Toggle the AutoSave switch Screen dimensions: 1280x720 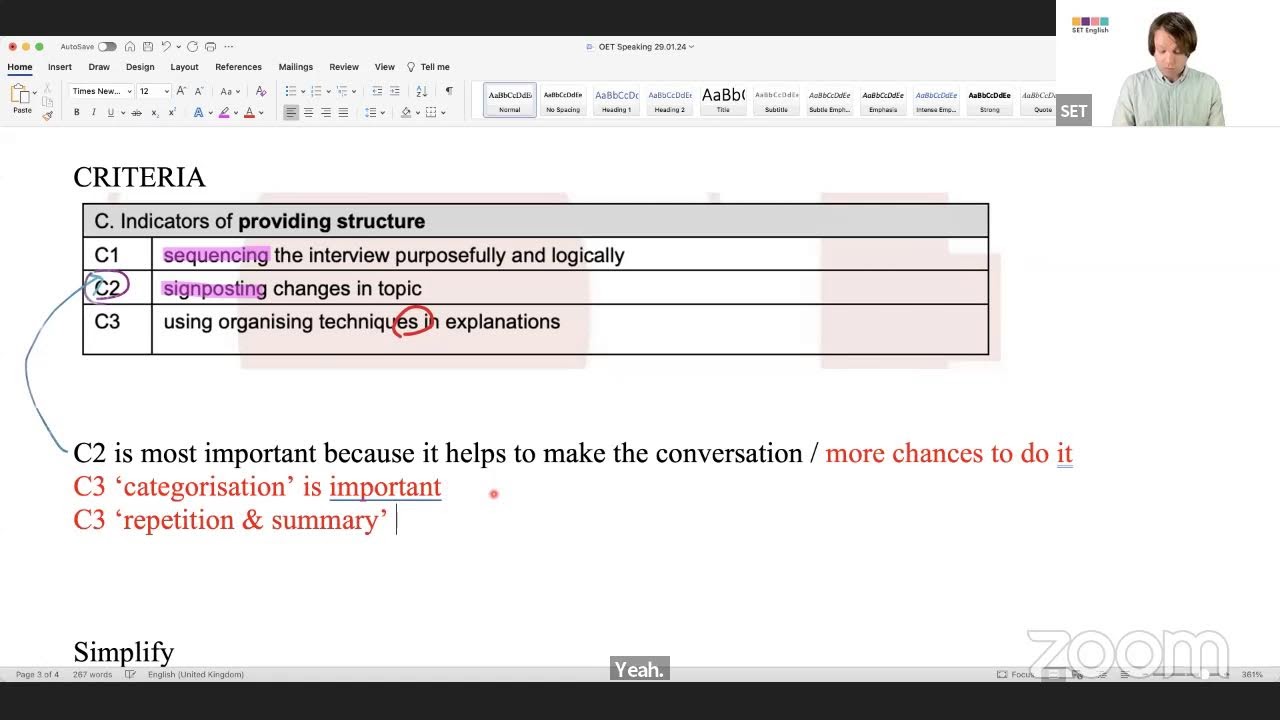[107, 47]
